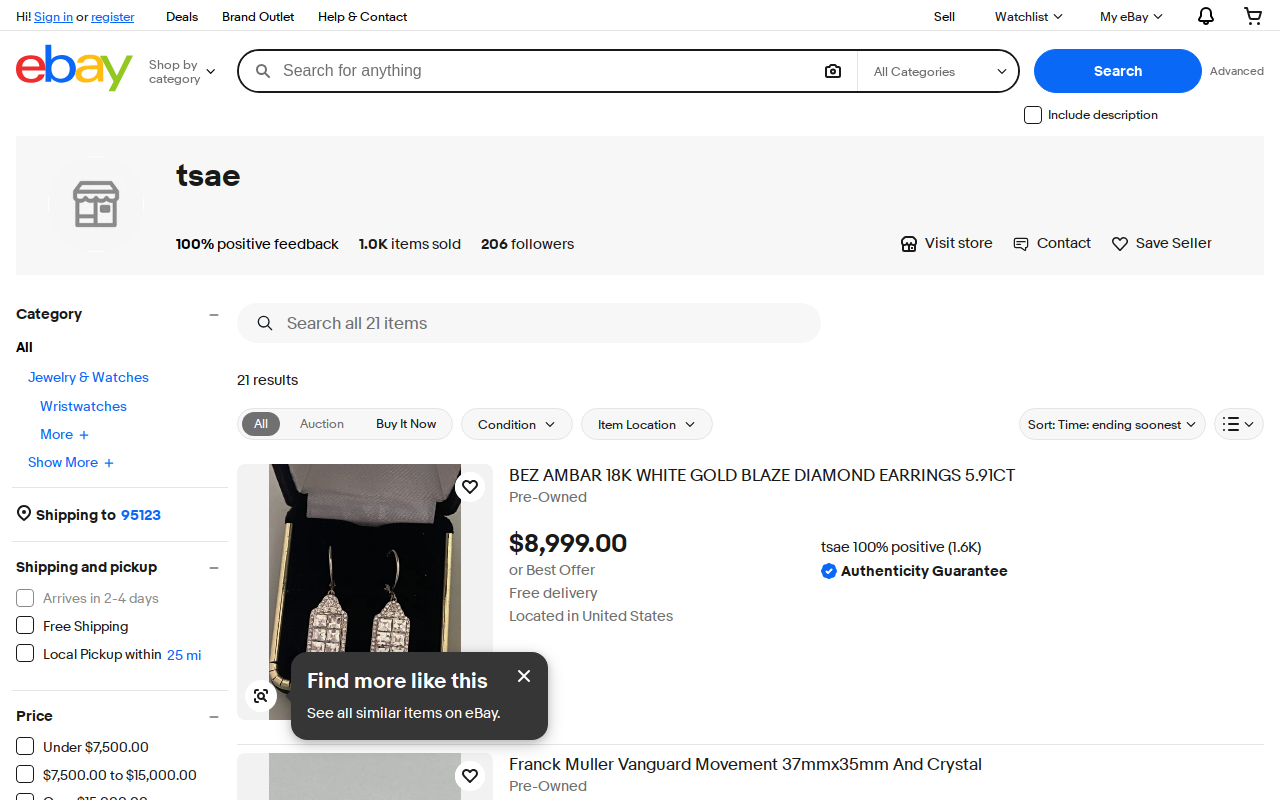Change the 95123 shipping zip code
This screenshot has height=800, width=1280.
coord(141,515)
